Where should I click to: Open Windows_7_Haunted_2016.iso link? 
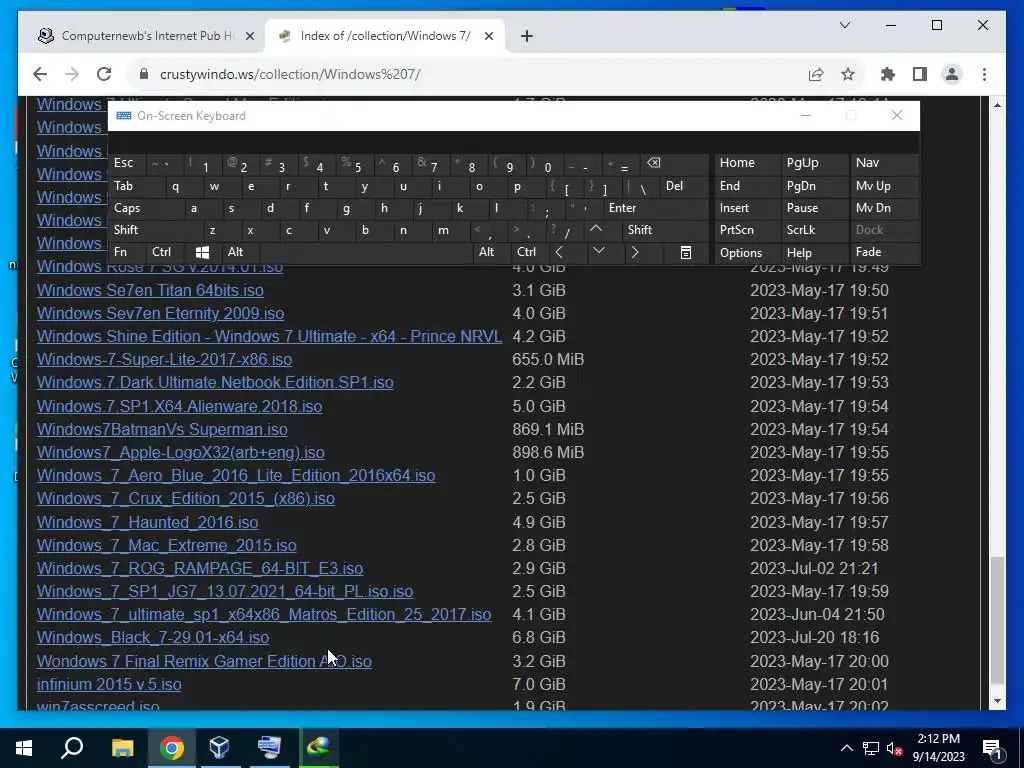tap(148, 522)
